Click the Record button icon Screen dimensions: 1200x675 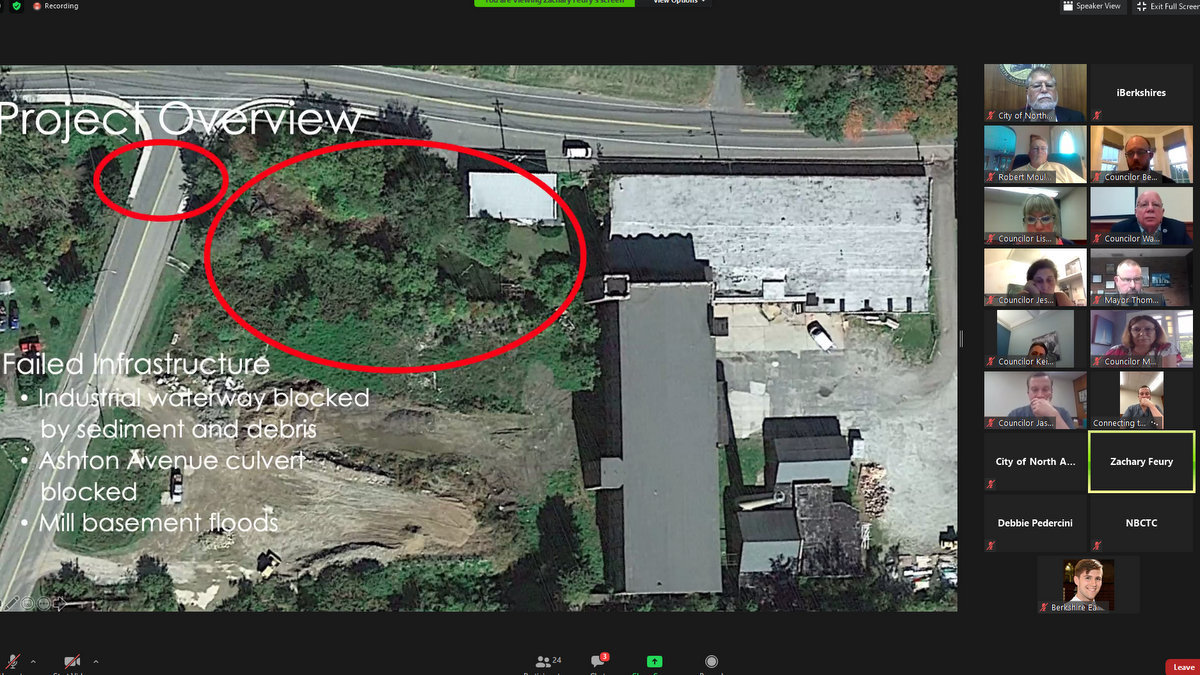pos(711,662)
